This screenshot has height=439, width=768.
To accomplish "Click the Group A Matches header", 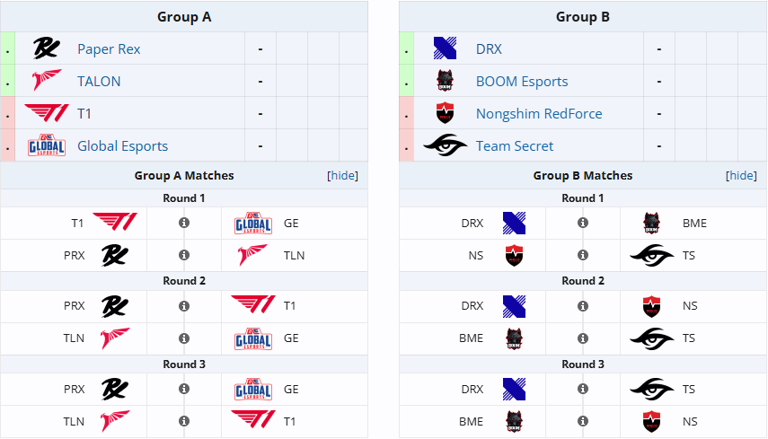I will pyautogui.click(x=184, y=176).
